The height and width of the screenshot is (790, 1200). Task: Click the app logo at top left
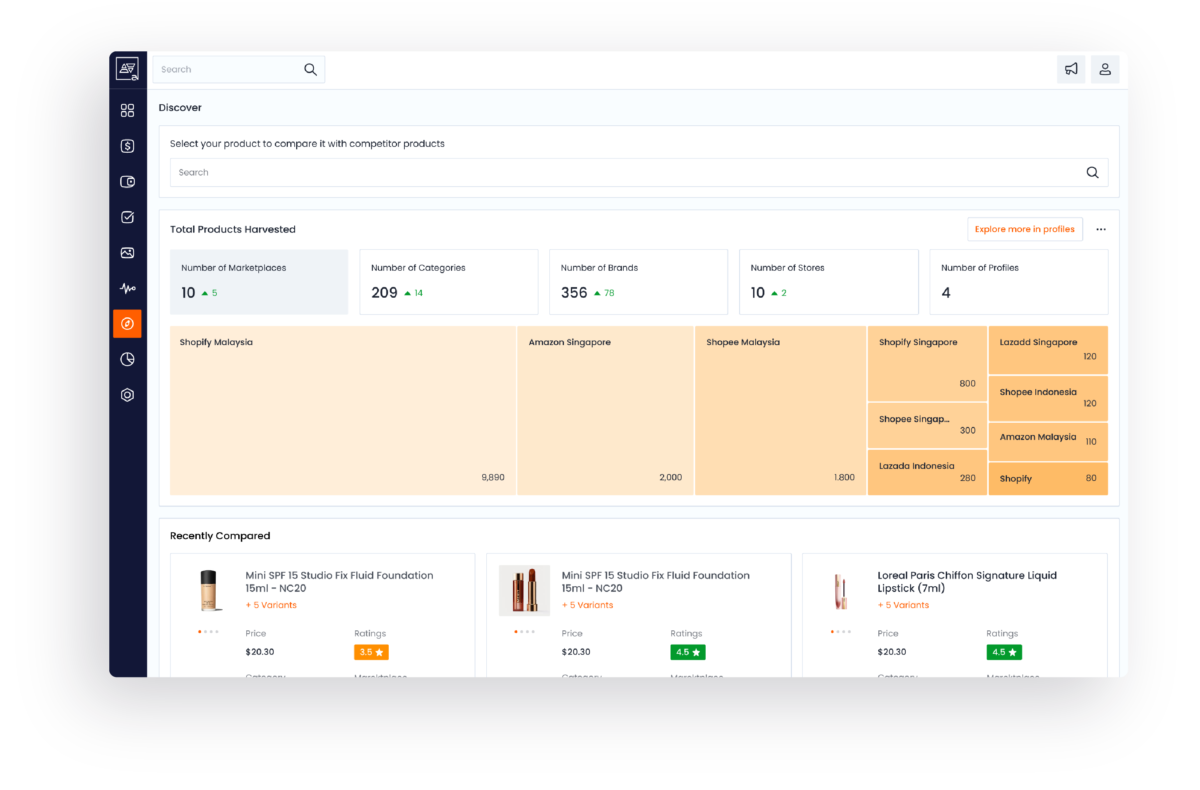pos(127,68)
